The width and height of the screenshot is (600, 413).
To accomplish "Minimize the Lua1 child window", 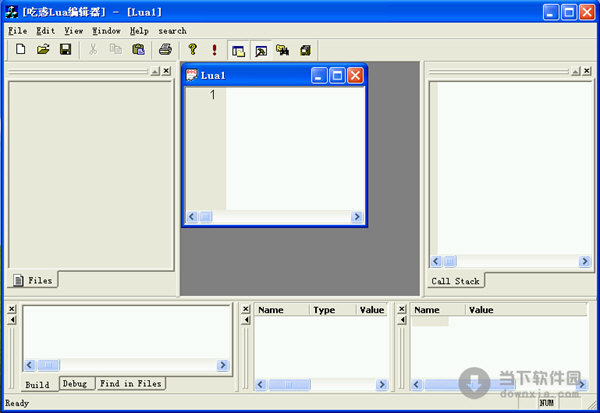I will [319, 75].
